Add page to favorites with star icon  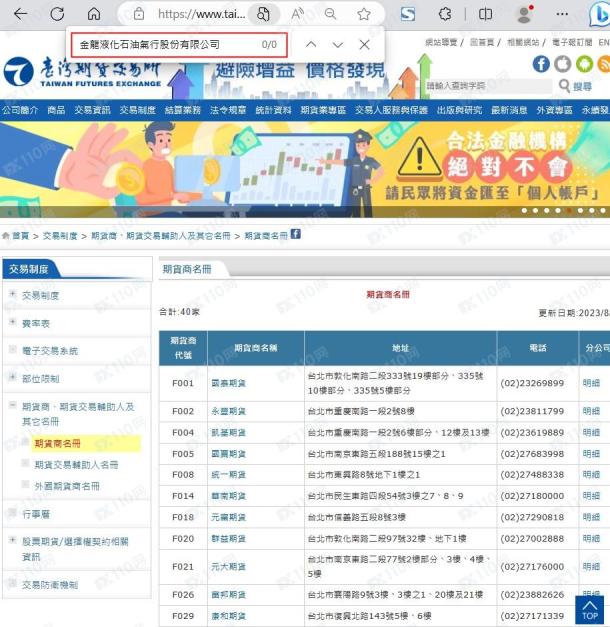tap(364, 14)
